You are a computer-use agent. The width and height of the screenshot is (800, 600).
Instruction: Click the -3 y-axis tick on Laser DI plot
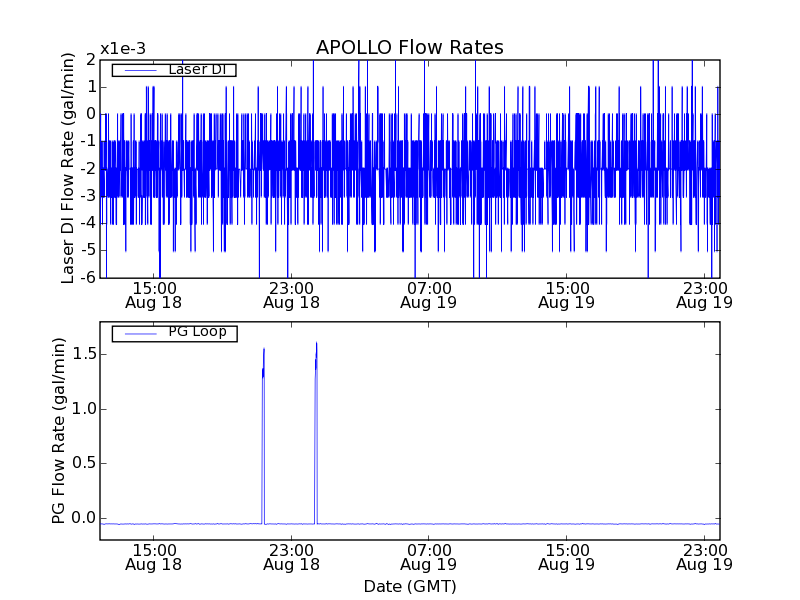89,195
